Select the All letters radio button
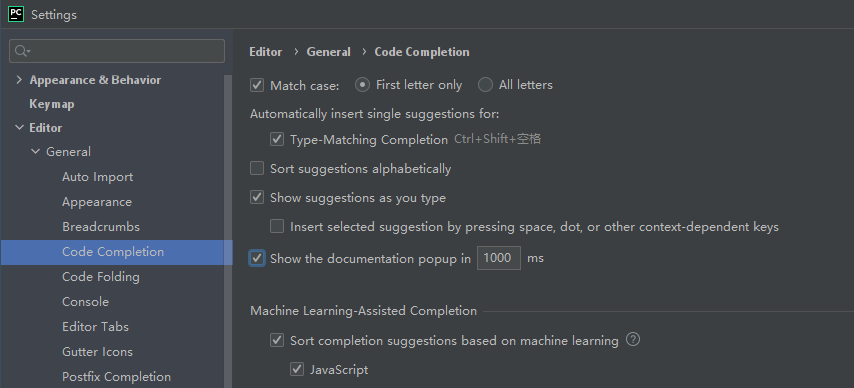The image size is (854, 388). click(485, 85)
